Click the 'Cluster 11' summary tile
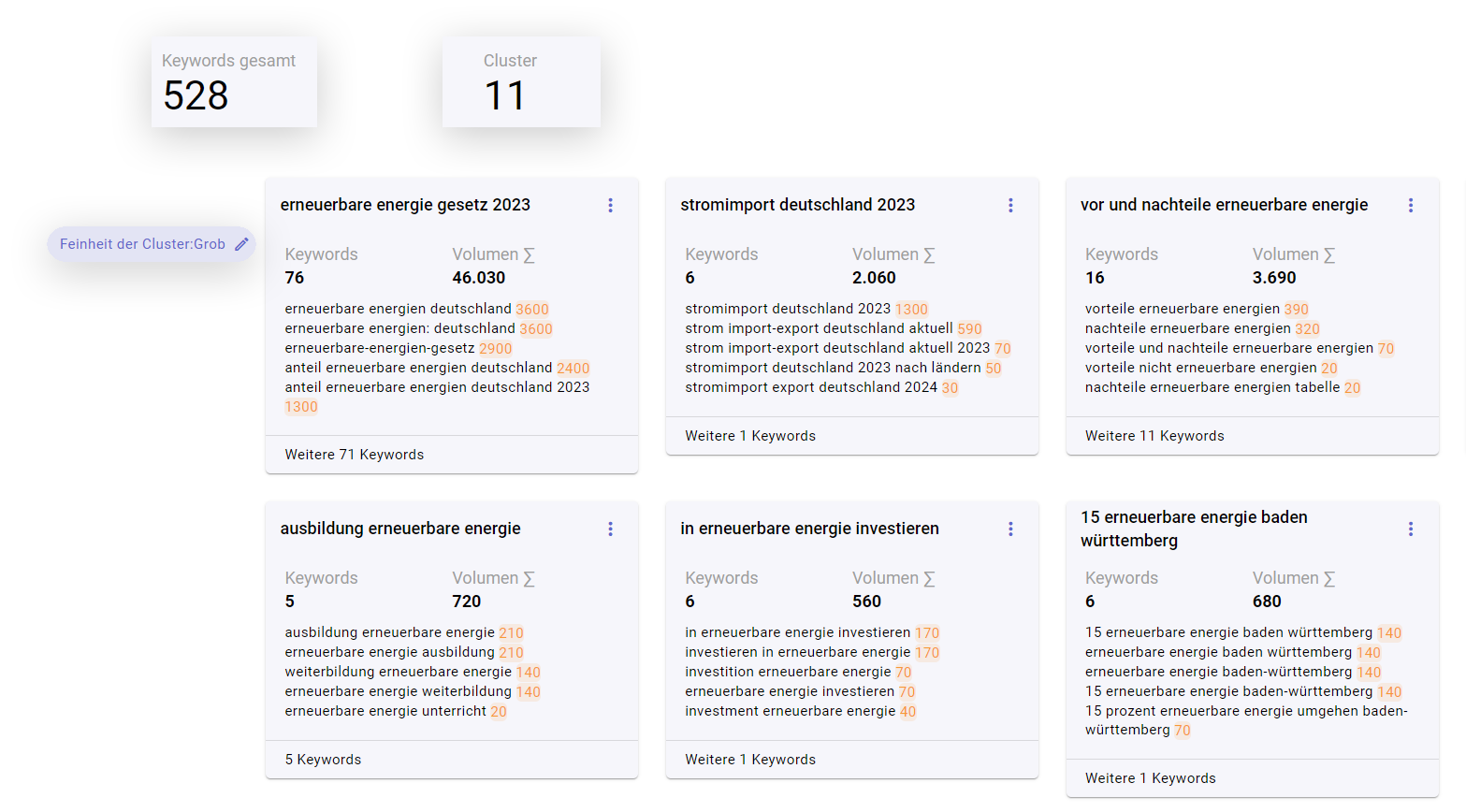 [521, 82]
